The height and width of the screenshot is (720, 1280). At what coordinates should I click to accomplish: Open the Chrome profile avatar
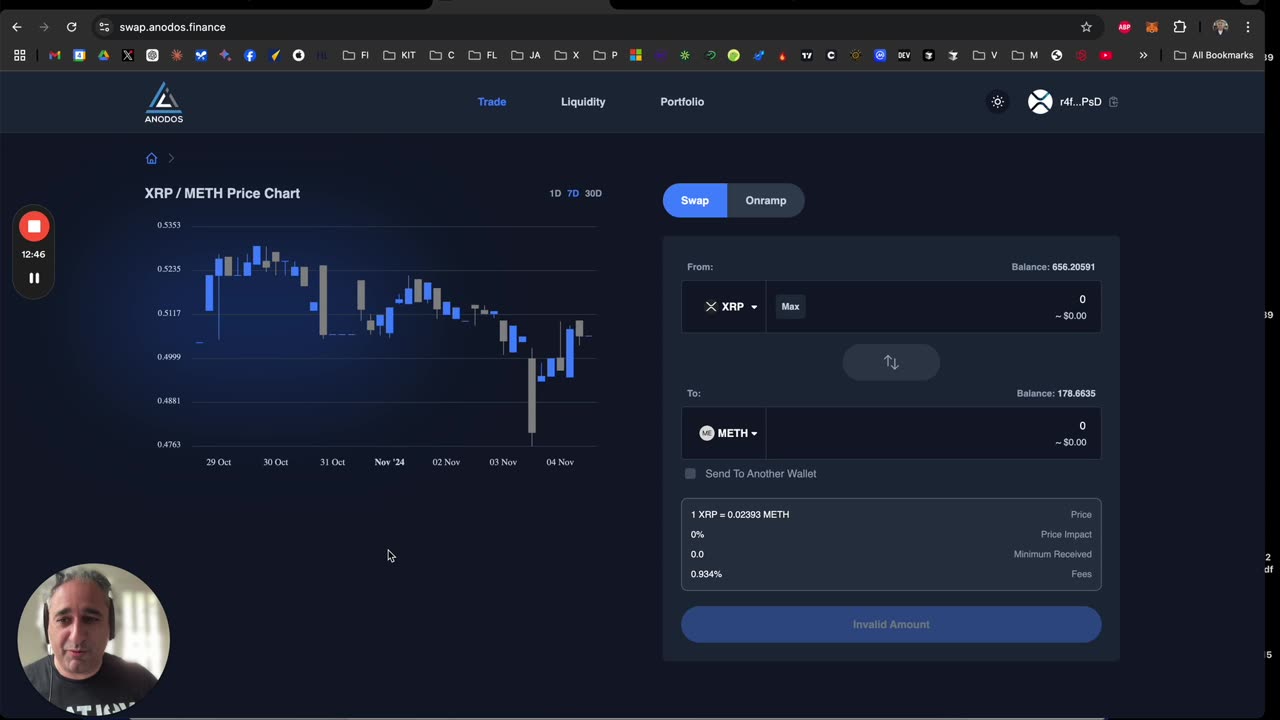pos(1220,27)
